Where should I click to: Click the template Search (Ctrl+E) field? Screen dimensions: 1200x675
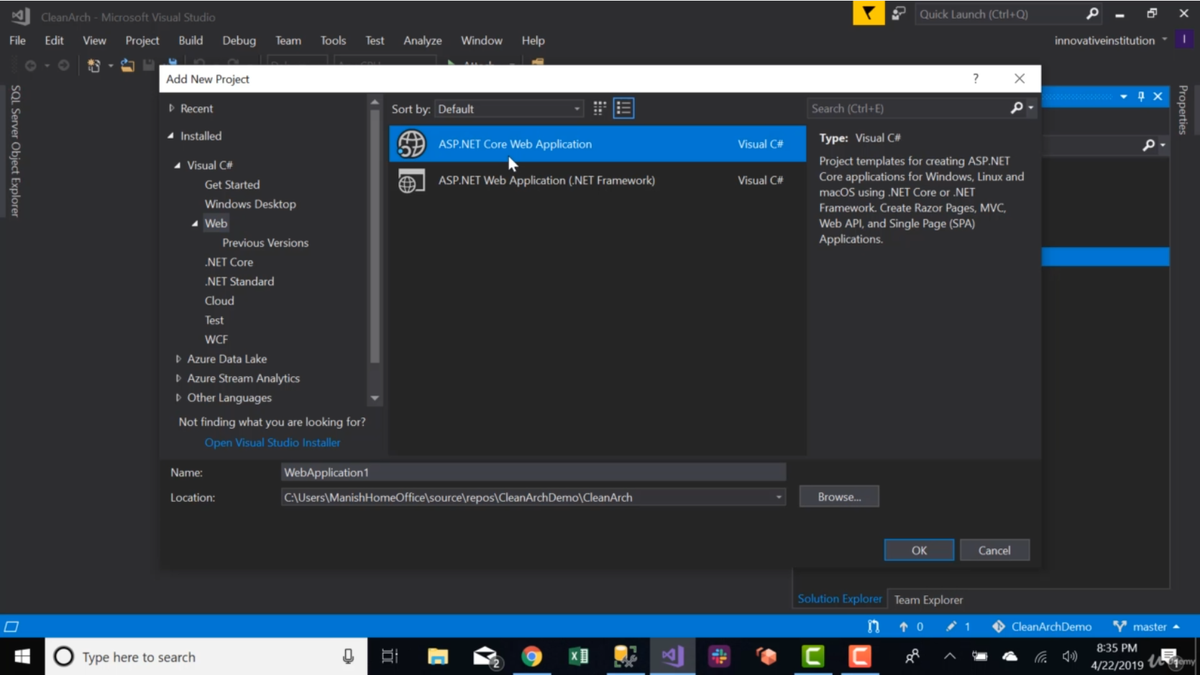(907, 108)
